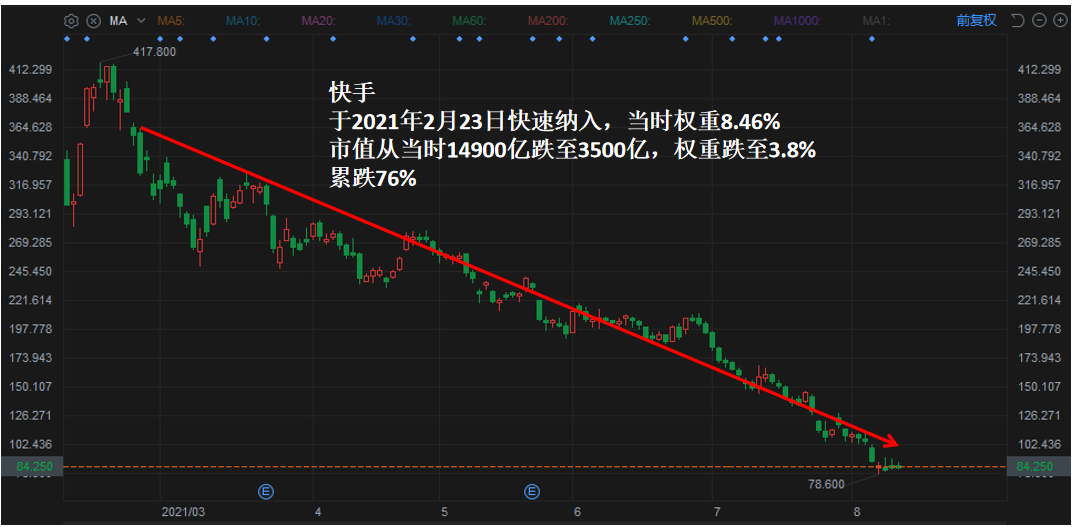Click the green 84.250 price tag on right axis
Image resolution: width=1074 pixels, height=527 pixels.
(x=1038, y=467)
